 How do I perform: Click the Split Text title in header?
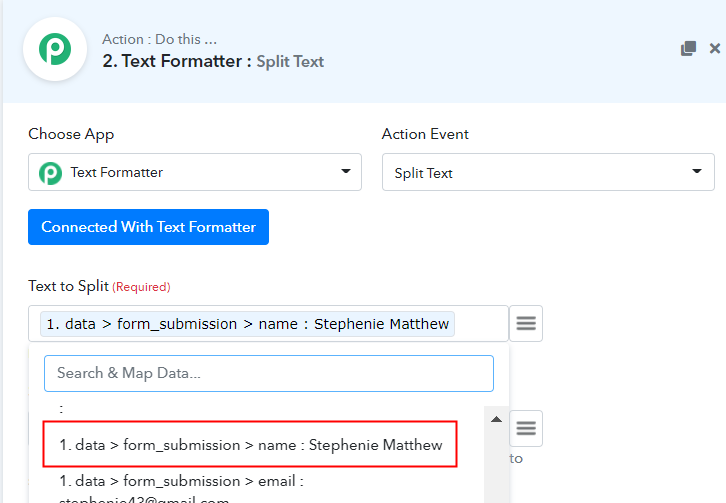point(290,62)
